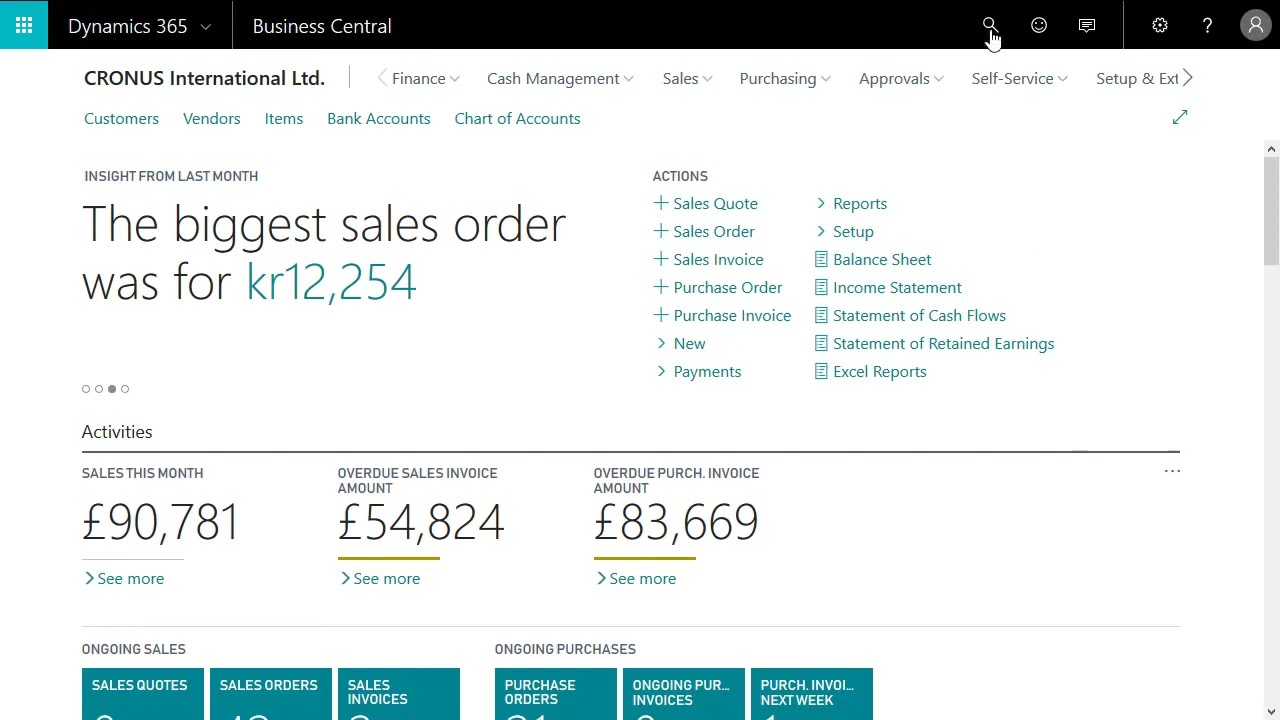The image size is (1280, 720).
Task: Select third insight carousel dot
Action: [112, 389]
